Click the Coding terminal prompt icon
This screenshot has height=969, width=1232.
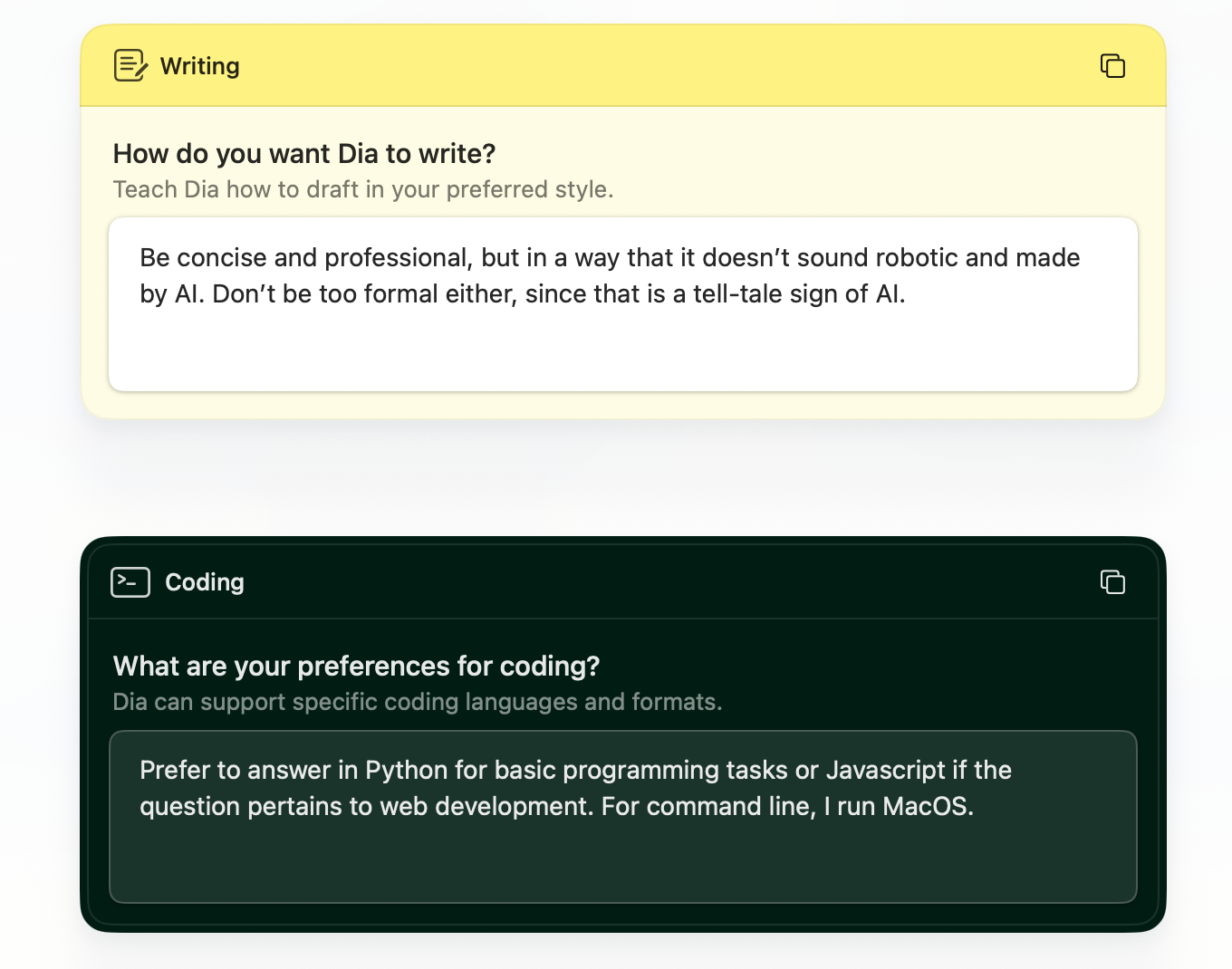tap(130, 582)
